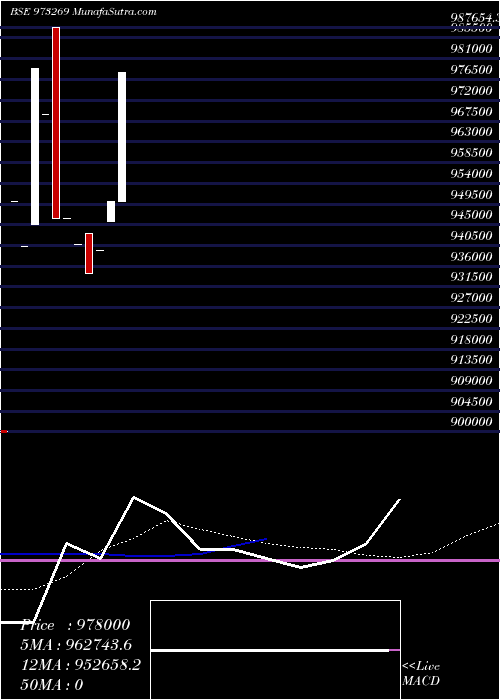Click the 'Price : 978000' readout
The height and width of the screenshot is (700, 500).
point(75,625)
